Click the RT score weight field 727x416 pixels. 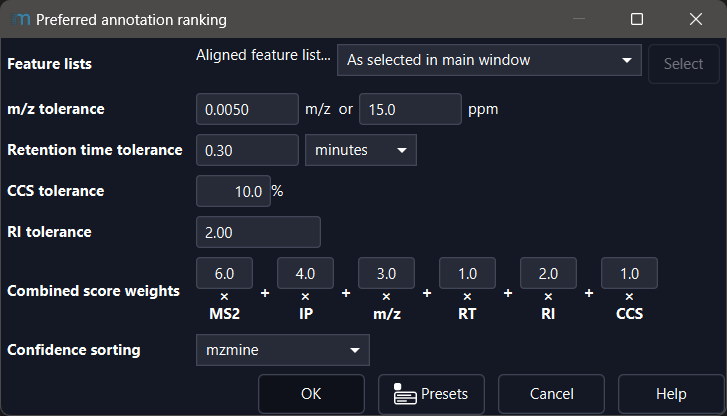tap(467, 273)
